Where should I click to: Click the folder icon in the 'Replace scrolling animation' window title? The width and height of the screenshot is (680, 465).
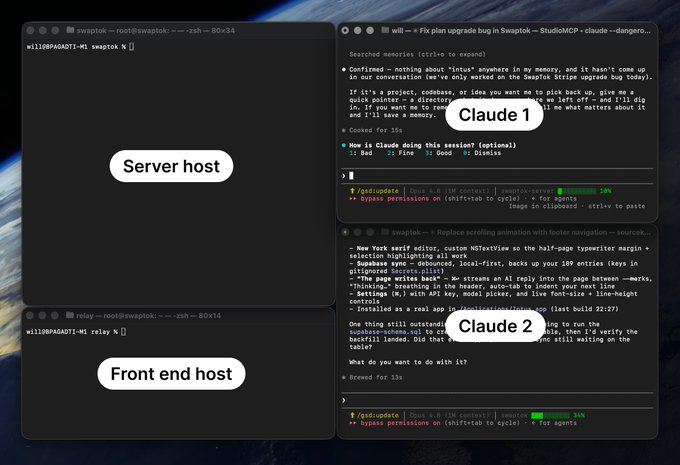tap(385, 232)
